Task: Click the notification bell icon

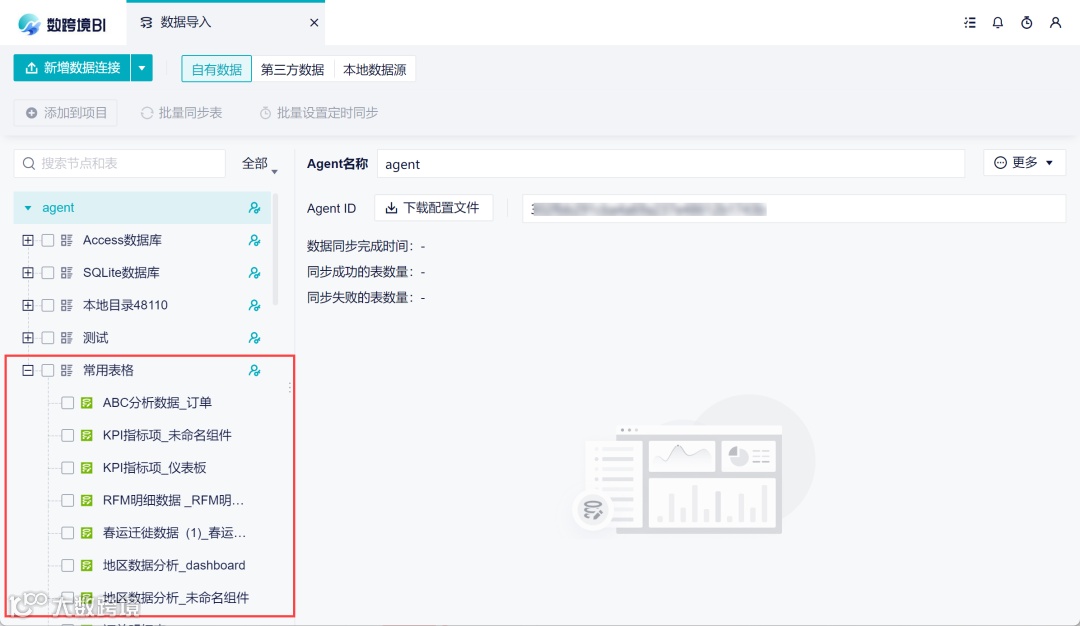Action: 997,22
